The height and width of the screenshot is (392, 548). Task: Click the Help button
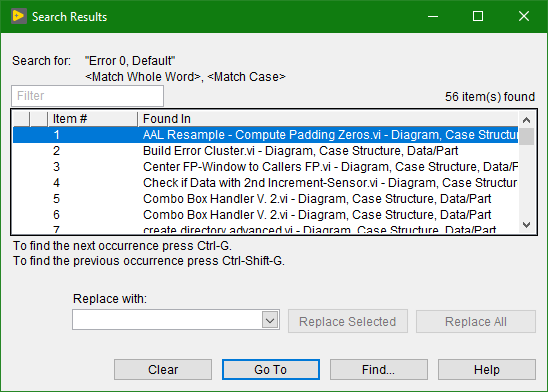(487, 369)
